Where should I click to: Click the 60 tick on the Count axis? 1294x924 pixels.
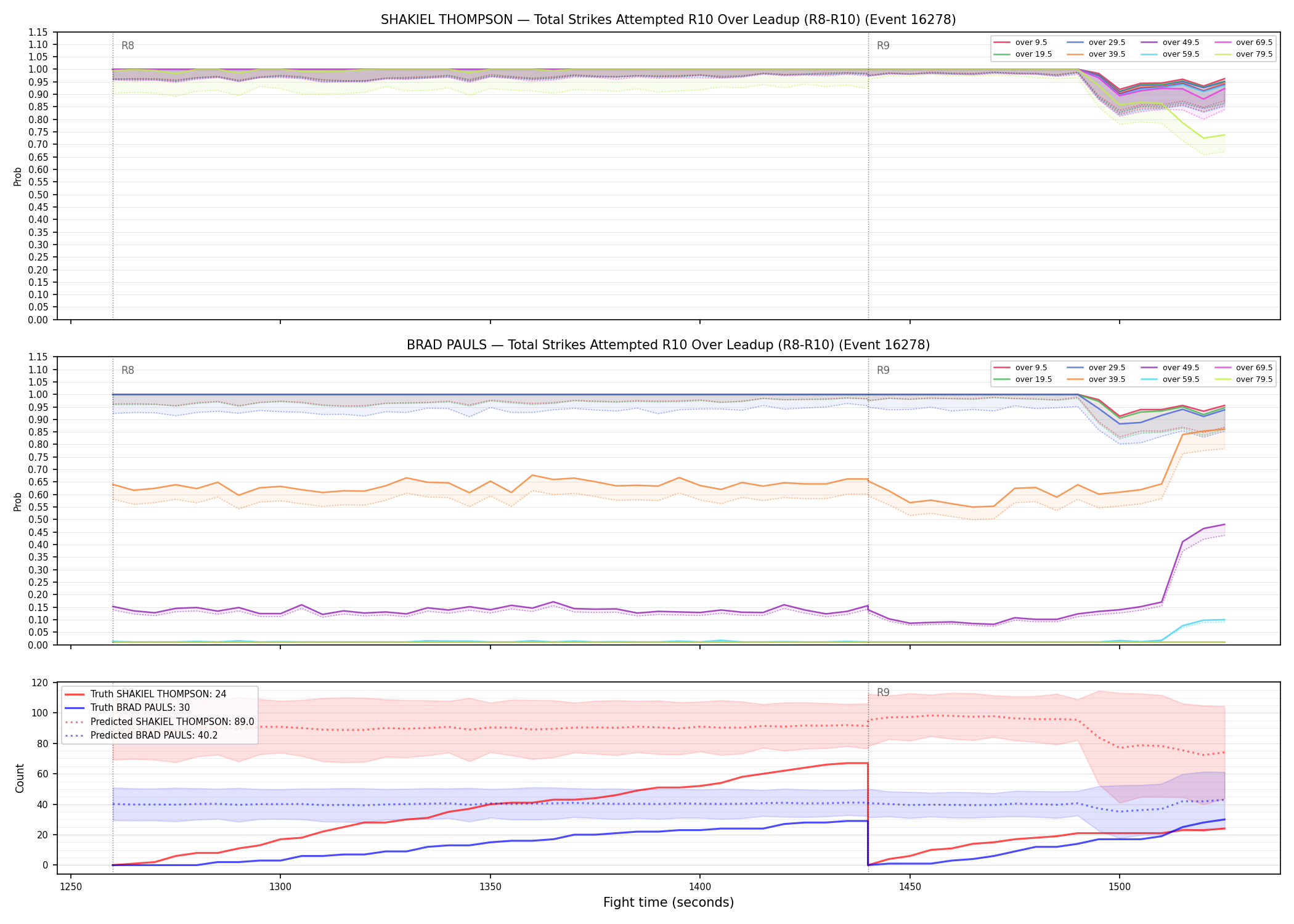pyautogui.click(x=43, y=774)
